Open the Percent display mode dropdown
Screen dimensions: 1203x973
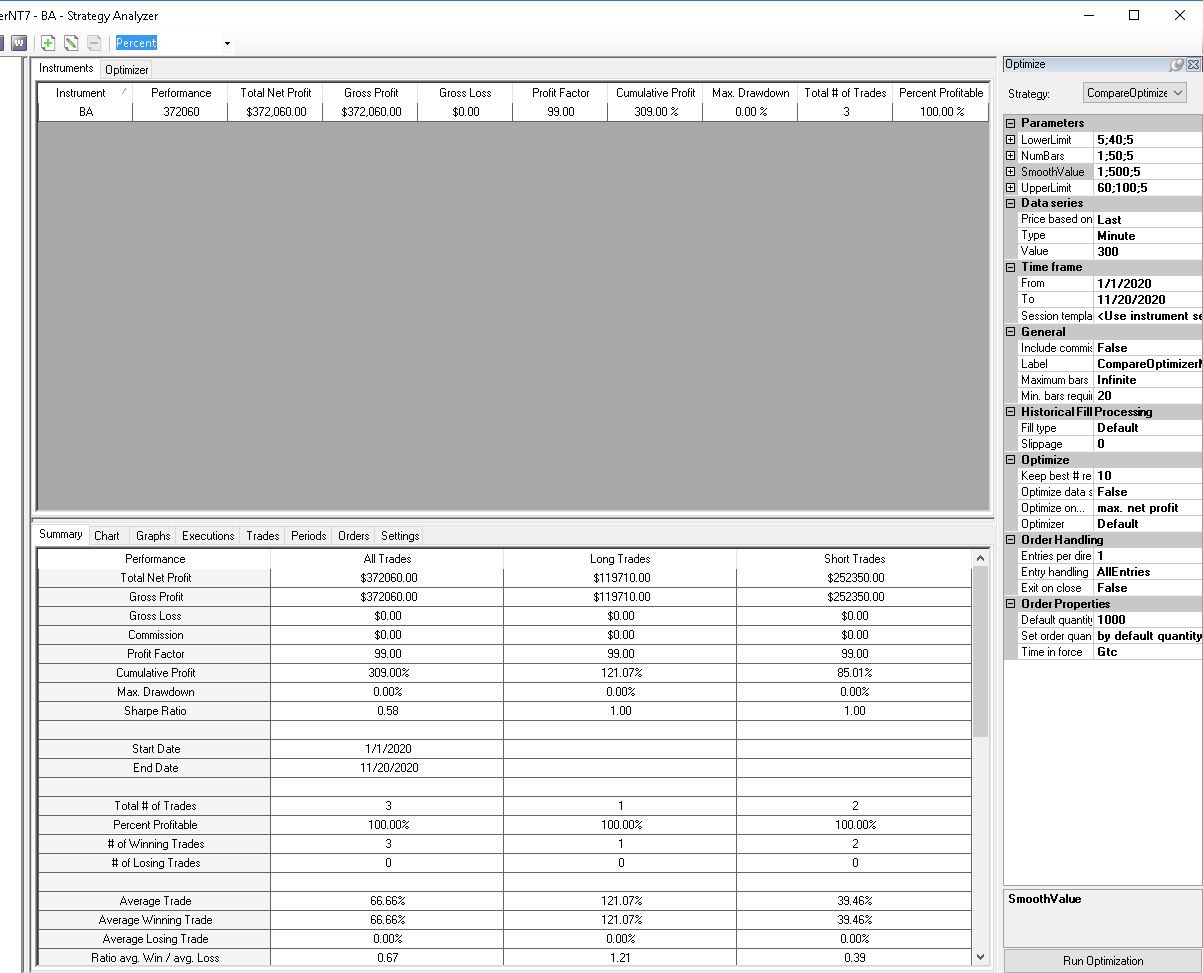(227, 43)
